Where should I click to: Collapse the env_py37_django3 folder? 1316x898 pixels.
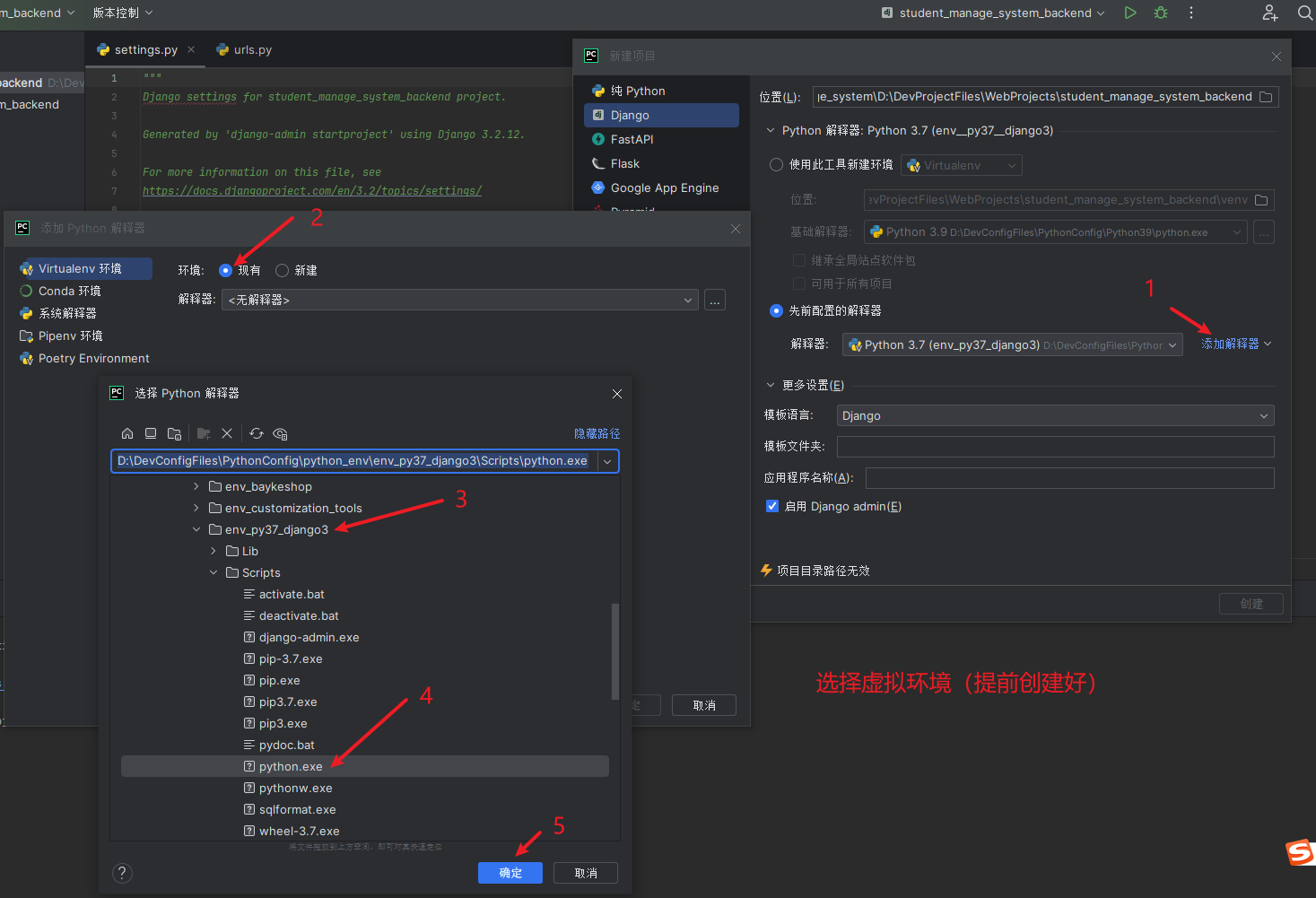[x=196, y=529]
